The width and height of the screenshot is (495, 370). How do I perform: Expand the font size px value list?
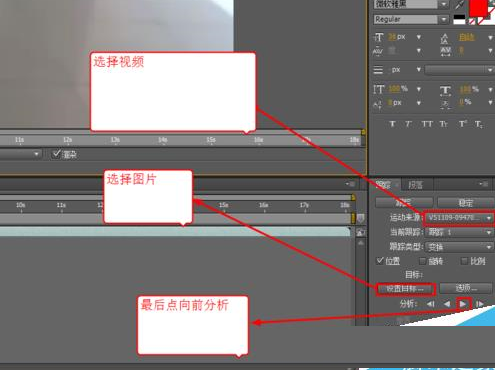419,37
